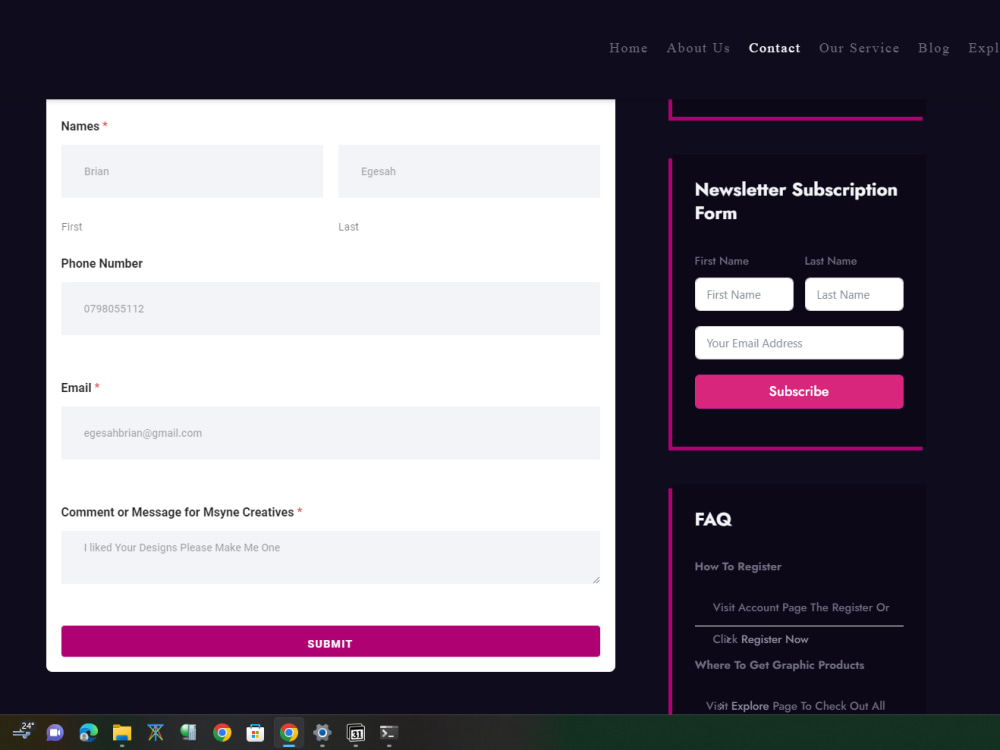Screen dimensions: 1000x750
Task: Open the Blog page from the navigation bar
Action: 933,47
